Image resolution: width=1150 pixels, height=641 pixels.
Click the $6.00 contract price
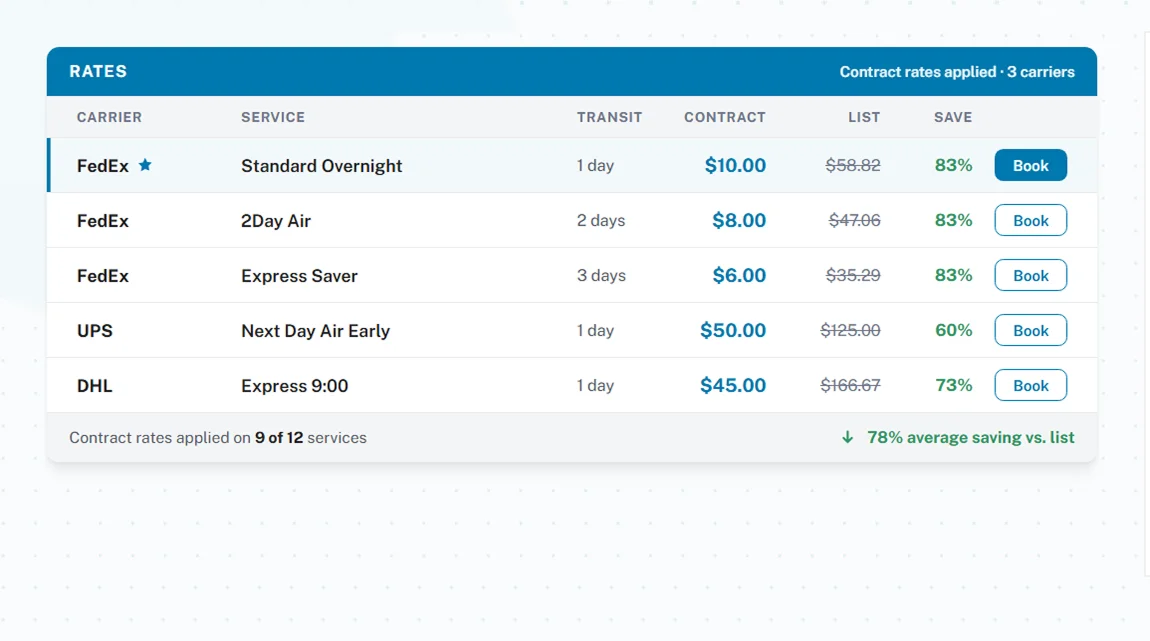tap(739, 276)
